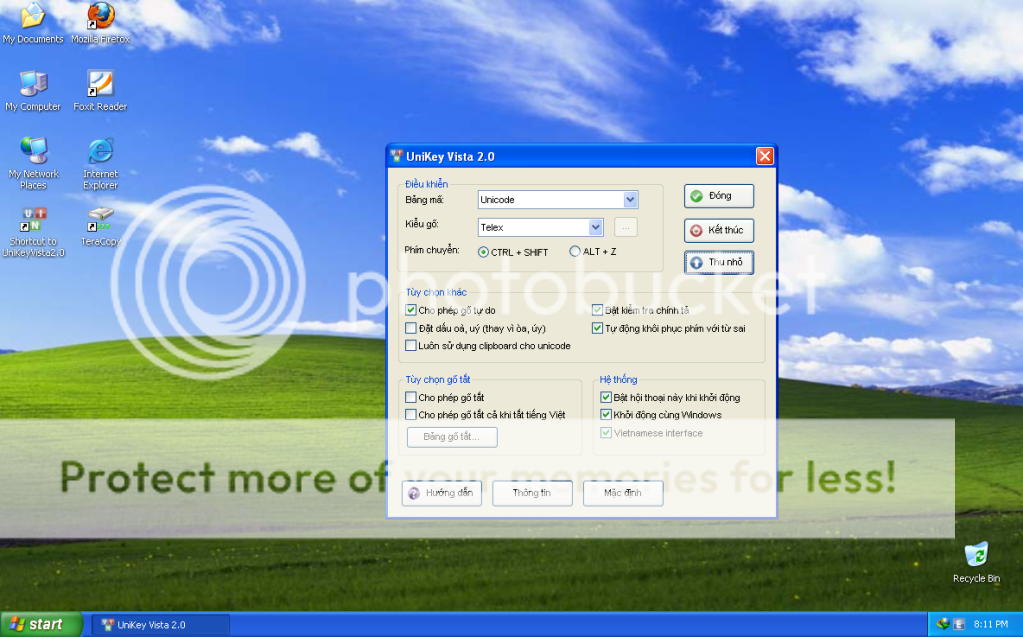Click the UniKey Vista 2.0 taskbar button

click(160, 625)
